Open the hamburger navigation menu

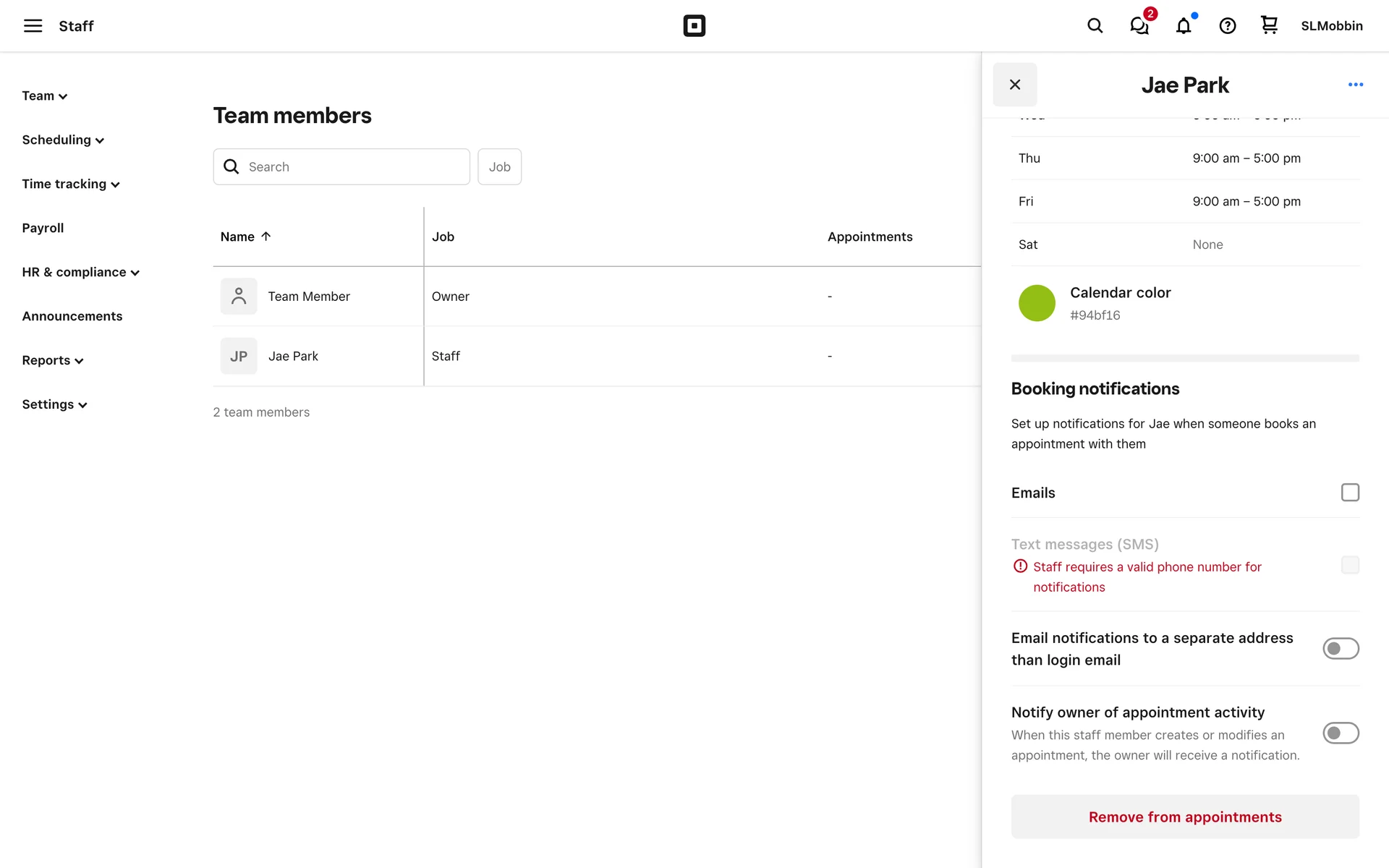point(33,26)
